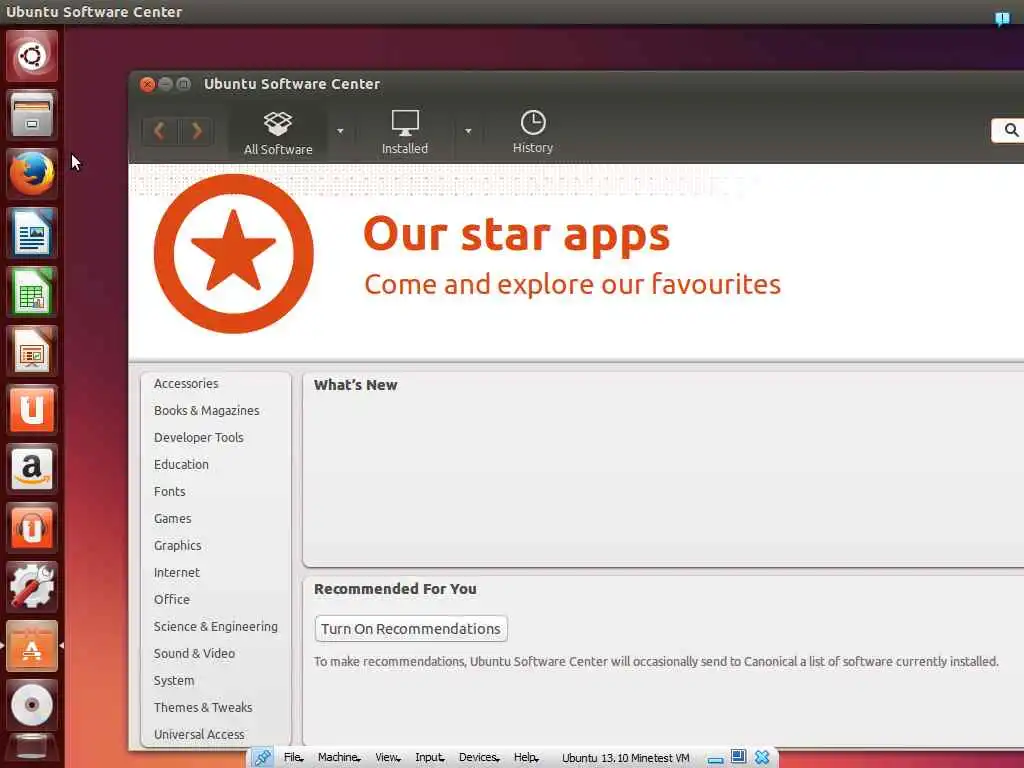The height and width of the screenshot is (768, 1024).
Task: Browse the Fonts category
Action: [170, 491]
